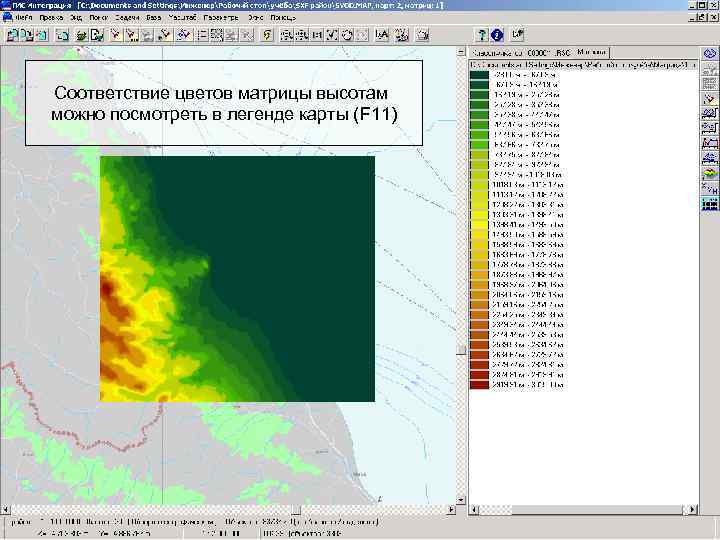Click the leftmost icon in the main toolbar
This screenshot has width=720, height=540.
coord(14,35)
